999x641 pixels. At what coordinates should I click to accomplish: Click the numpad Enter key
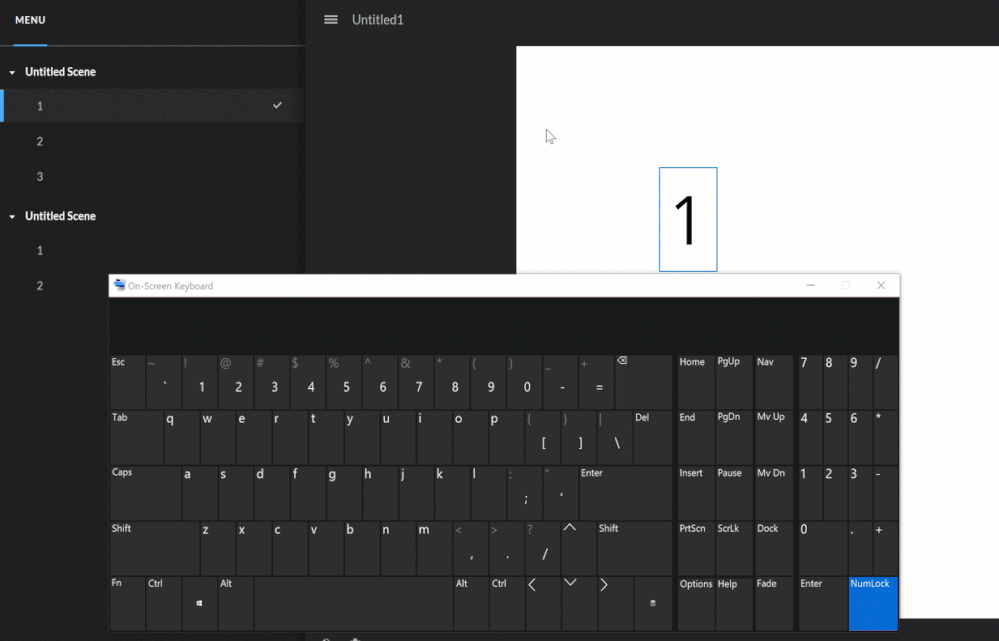coord(823,603)
